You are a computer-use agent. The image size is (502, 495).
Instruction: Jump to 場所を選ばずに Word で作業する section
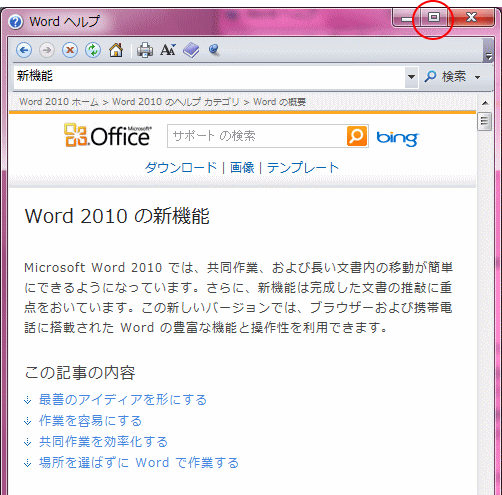click(139, 463)
